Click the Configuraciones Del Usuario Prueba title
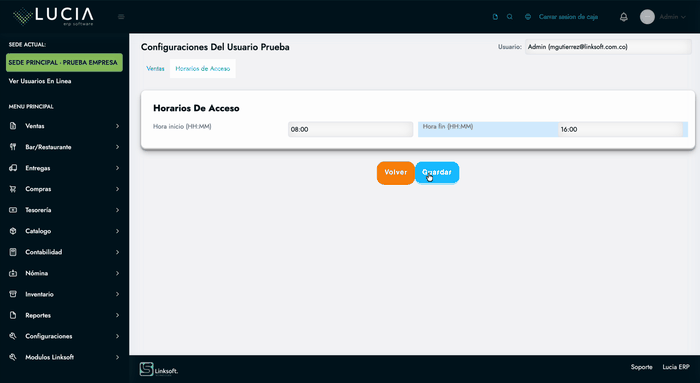 [x=215, y=47]
